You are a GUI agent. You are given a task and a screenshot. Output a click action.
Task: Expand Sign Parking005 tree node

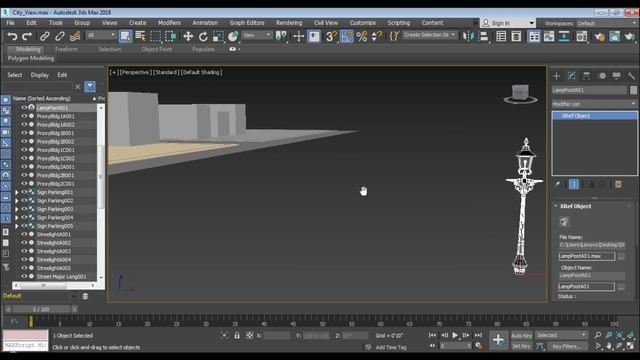coord(17,226)
